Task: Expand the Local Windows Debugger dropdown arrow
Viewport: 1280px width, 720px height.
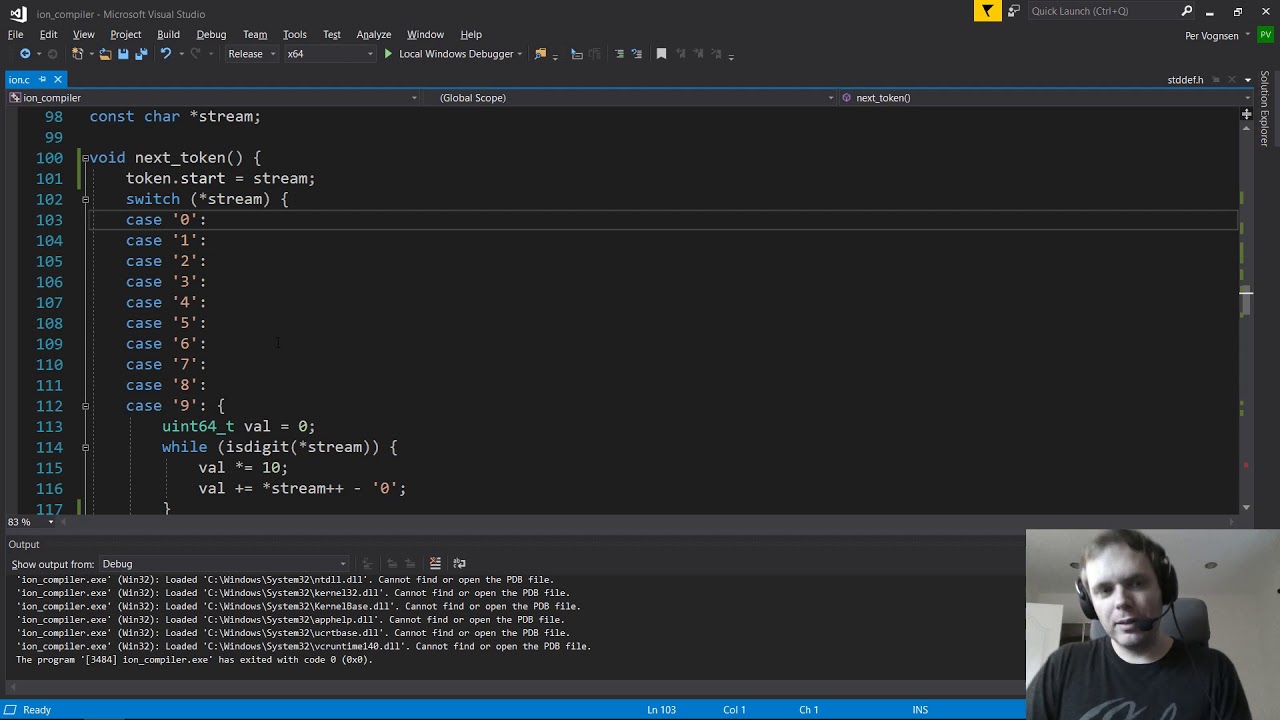Action: click(522, 54)
